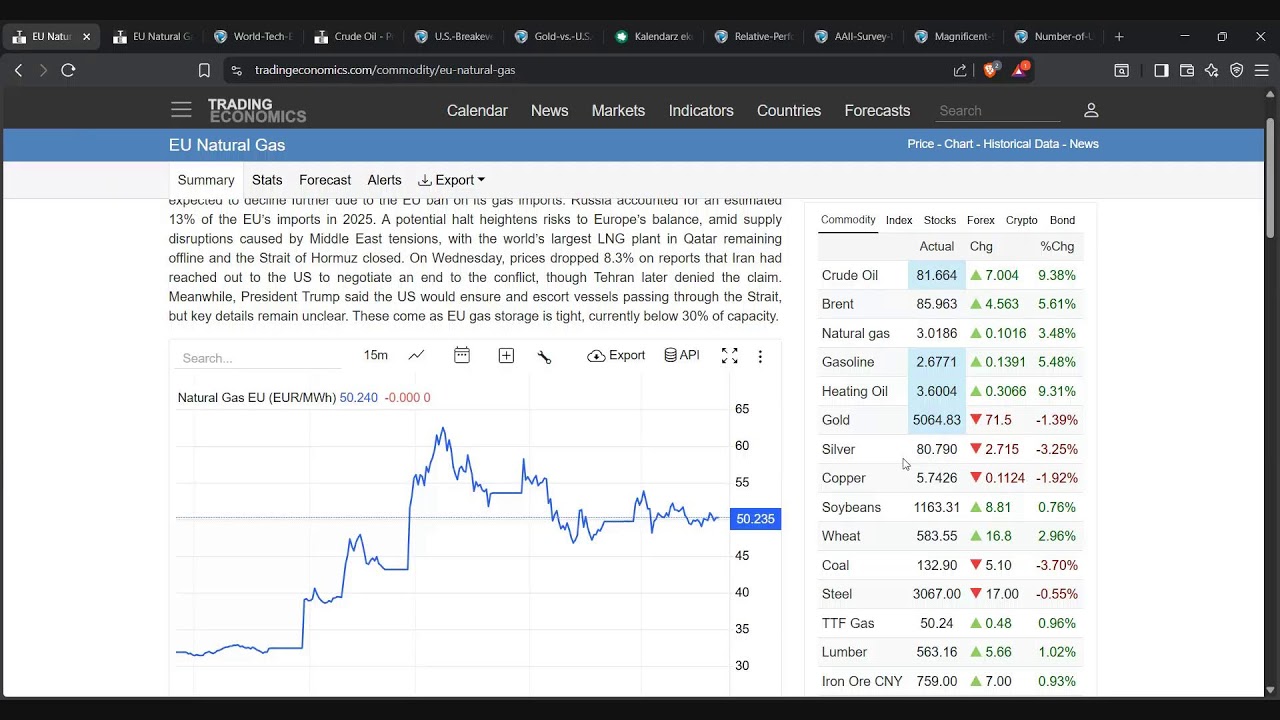Switch to Crude Oil browser tab
1280x720 pixels.
353,36
